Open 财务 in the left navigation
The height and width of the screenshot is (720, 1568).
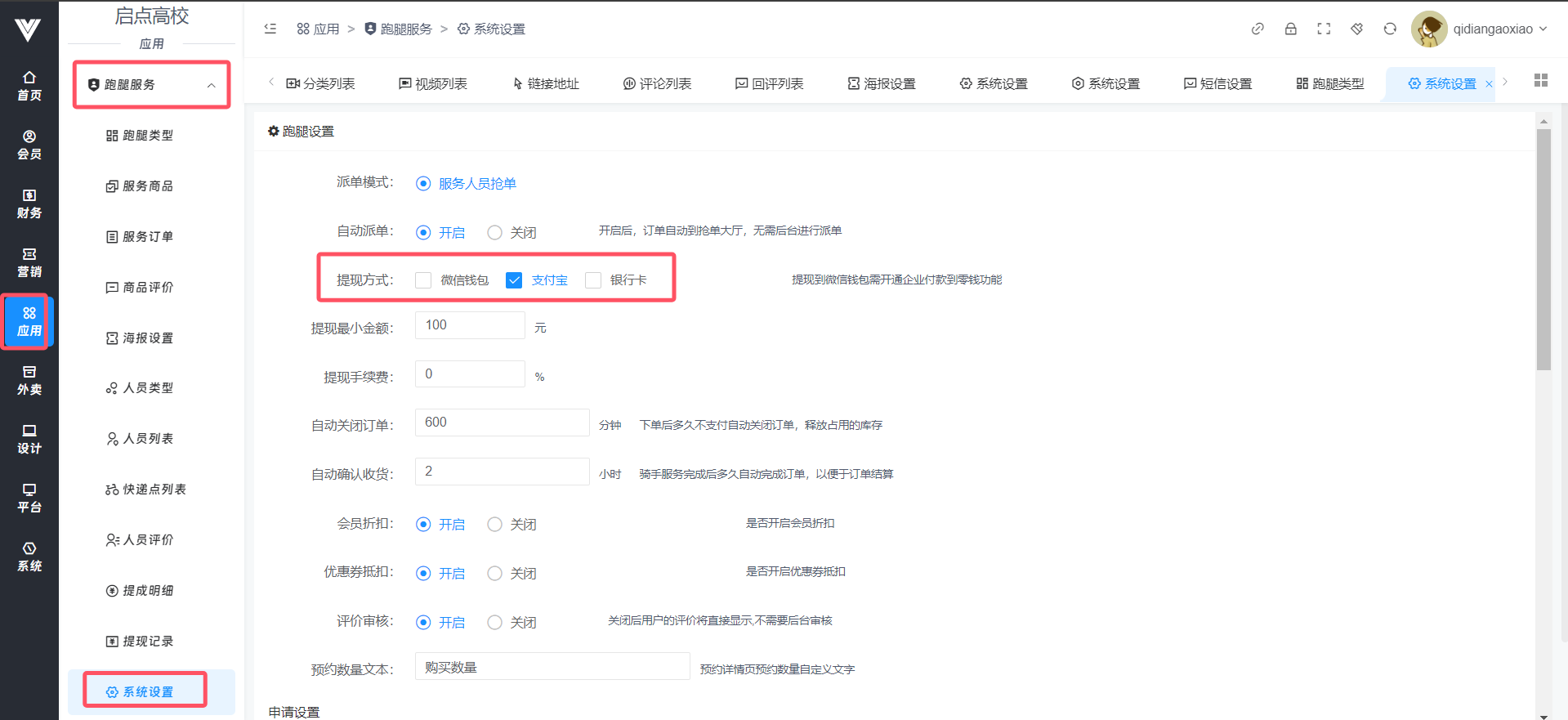click(29, 203)
